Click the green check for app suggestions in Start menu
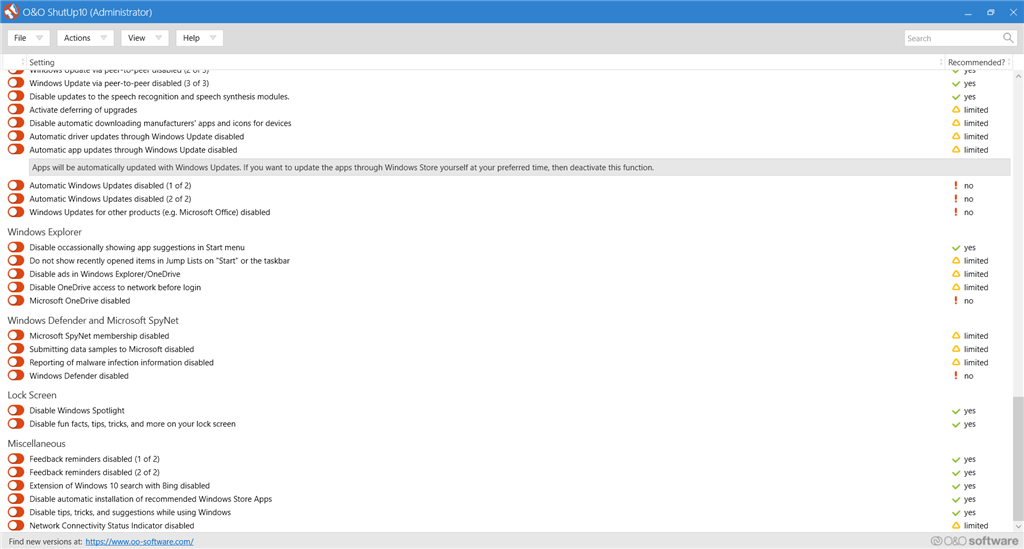This screenshot has height=549, width=1024. pos(956,248)
